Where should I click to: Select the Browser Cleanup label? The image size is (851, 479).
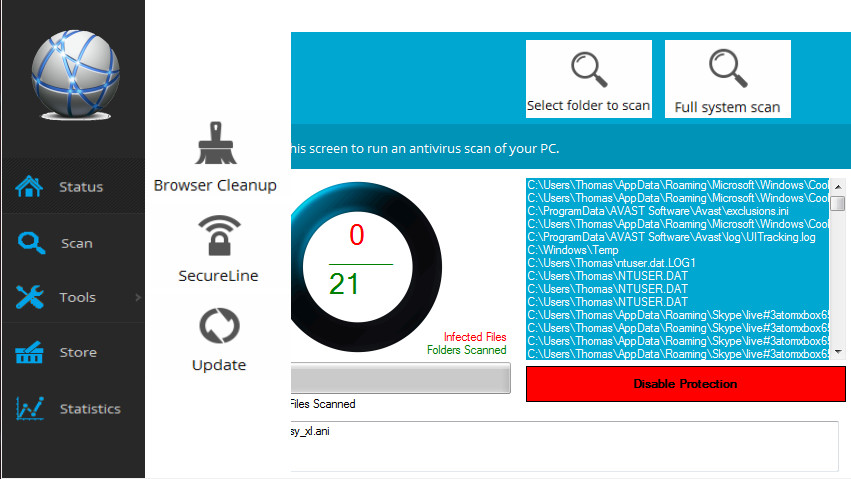click(x=215, y=186)
